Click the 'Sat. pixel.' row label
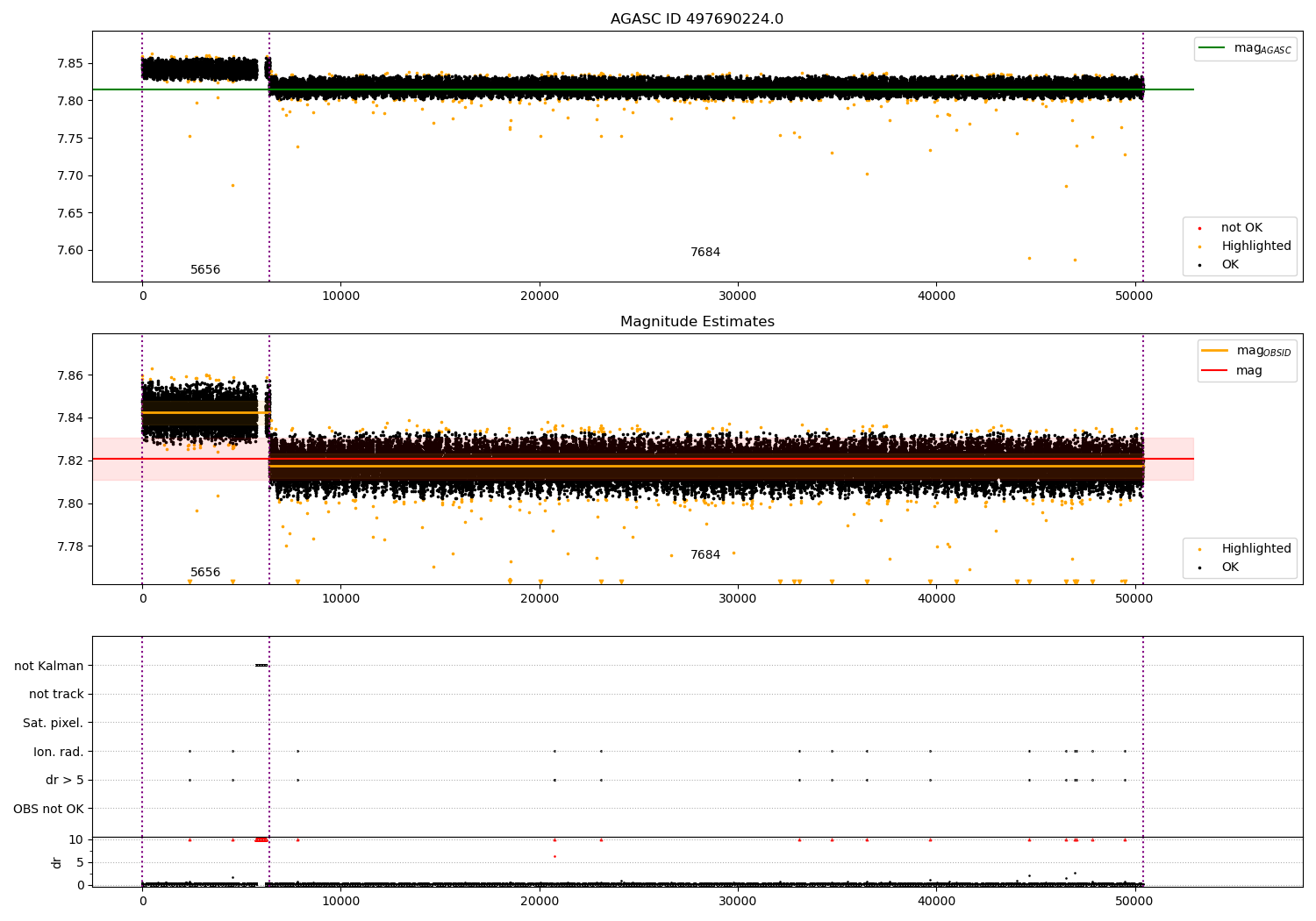The image size is (1316, 921). click(x=53, y=724)
